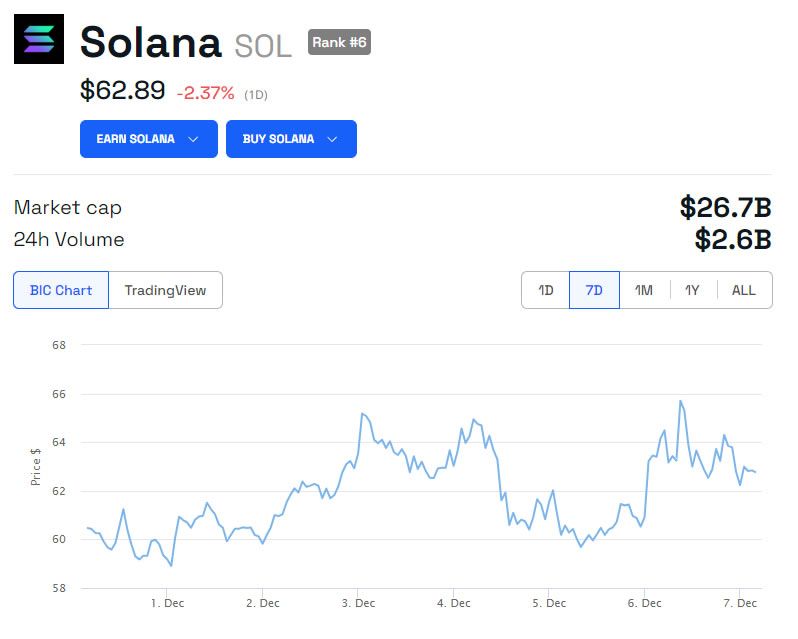Screen dimensions: 798x639
Task: Expand the Earn Solana dropdown chevron
Action: coord(194,139)
